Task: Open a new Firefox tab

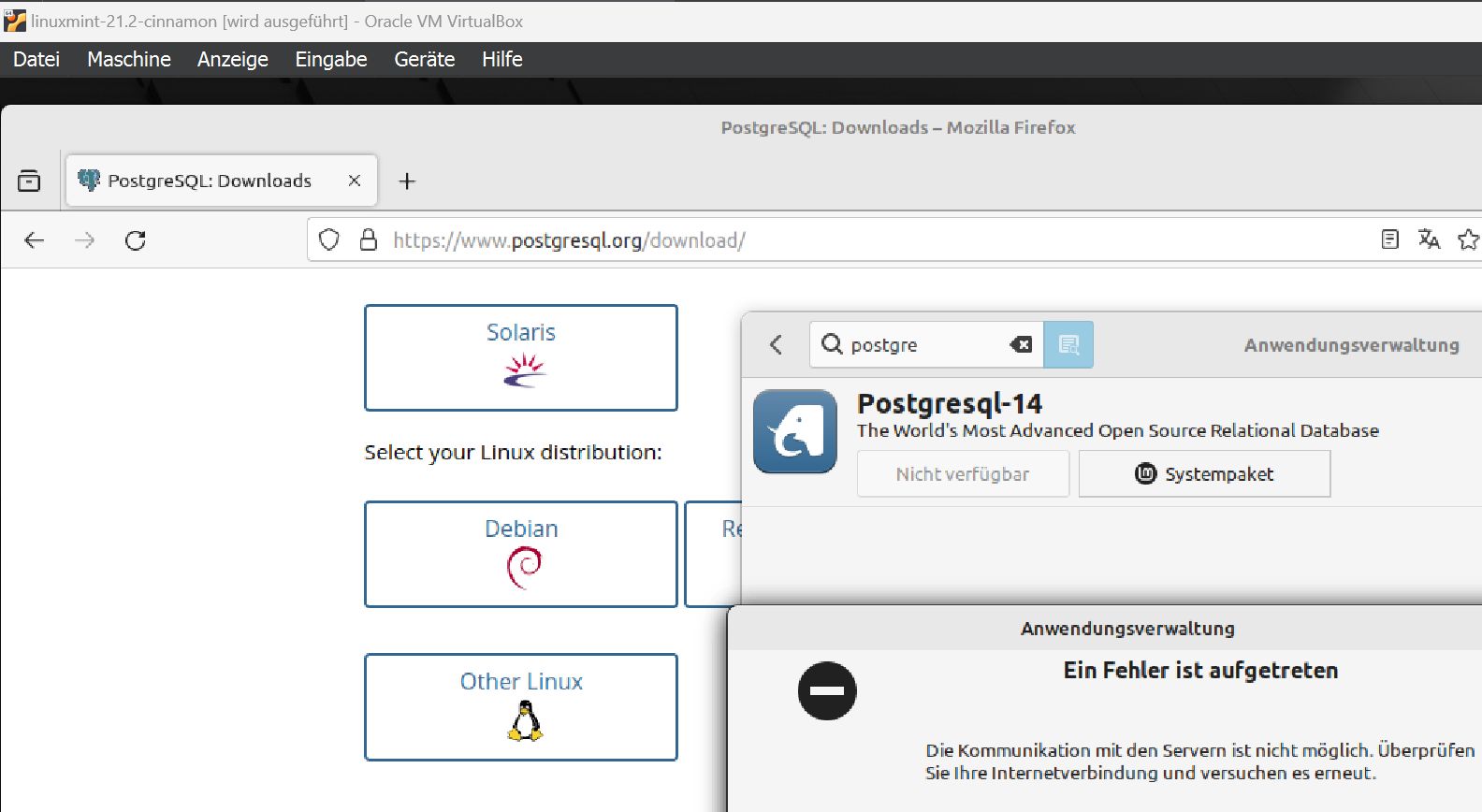Action: (407, 181)
